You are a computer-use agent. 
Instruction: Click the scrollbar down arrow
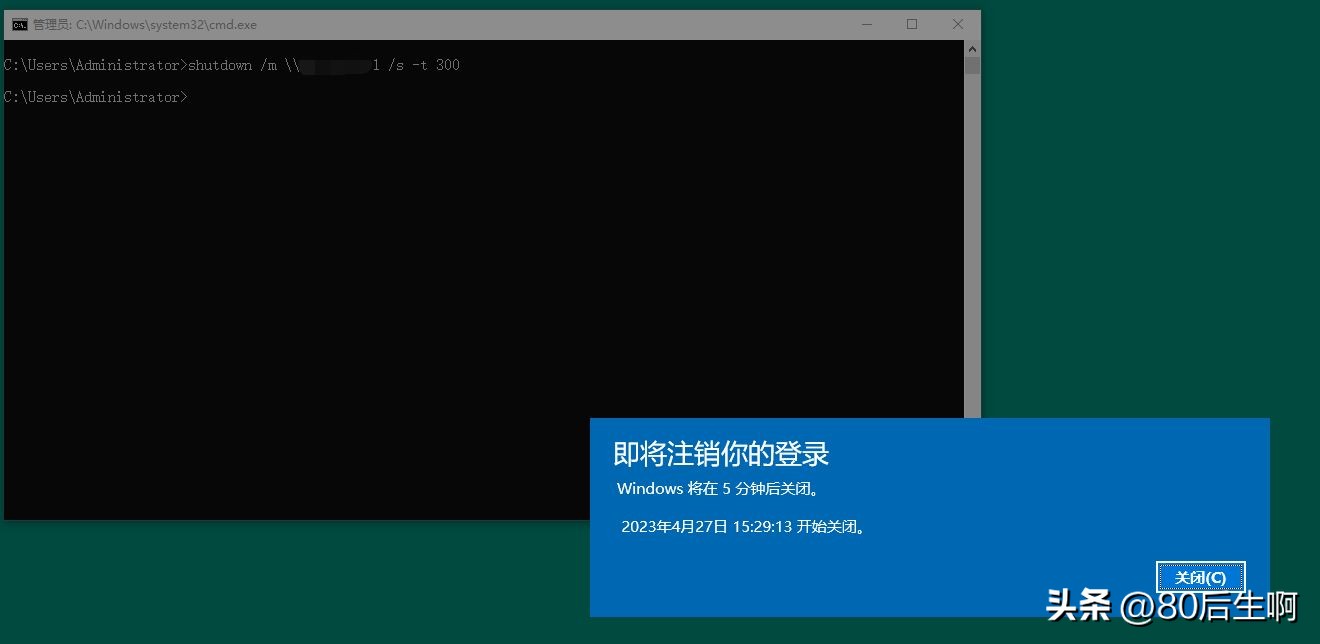tap(971, 509)
